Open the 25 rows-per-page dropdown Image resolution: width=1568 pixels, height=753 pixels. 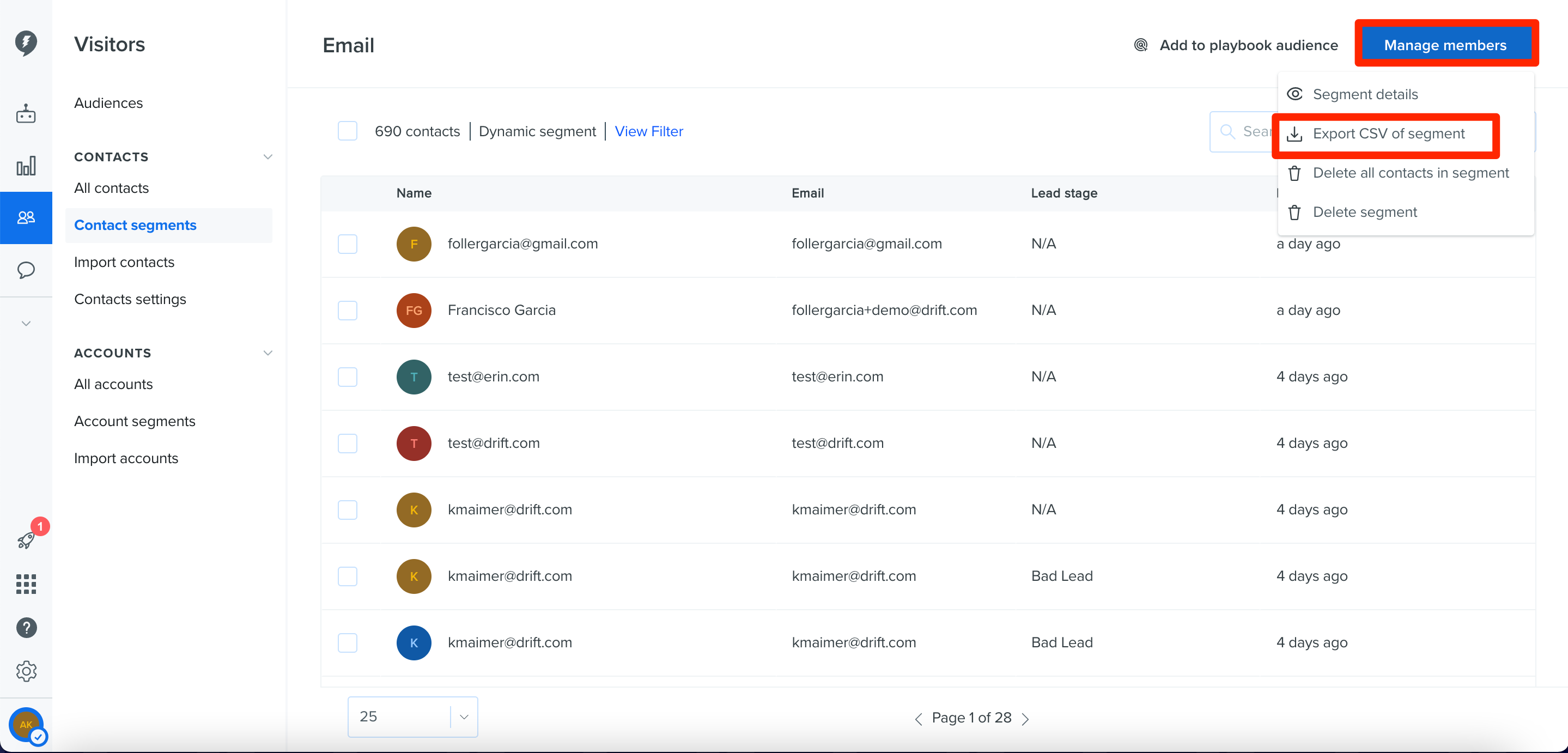pyautogui.click(x=412, y=717)
